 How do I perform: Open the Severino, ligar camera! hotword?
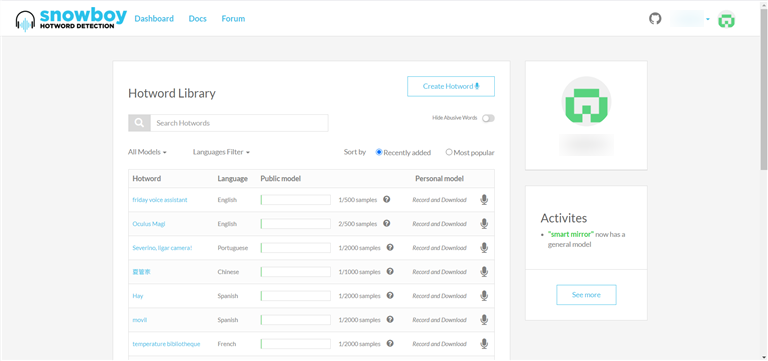click(162, 248)
